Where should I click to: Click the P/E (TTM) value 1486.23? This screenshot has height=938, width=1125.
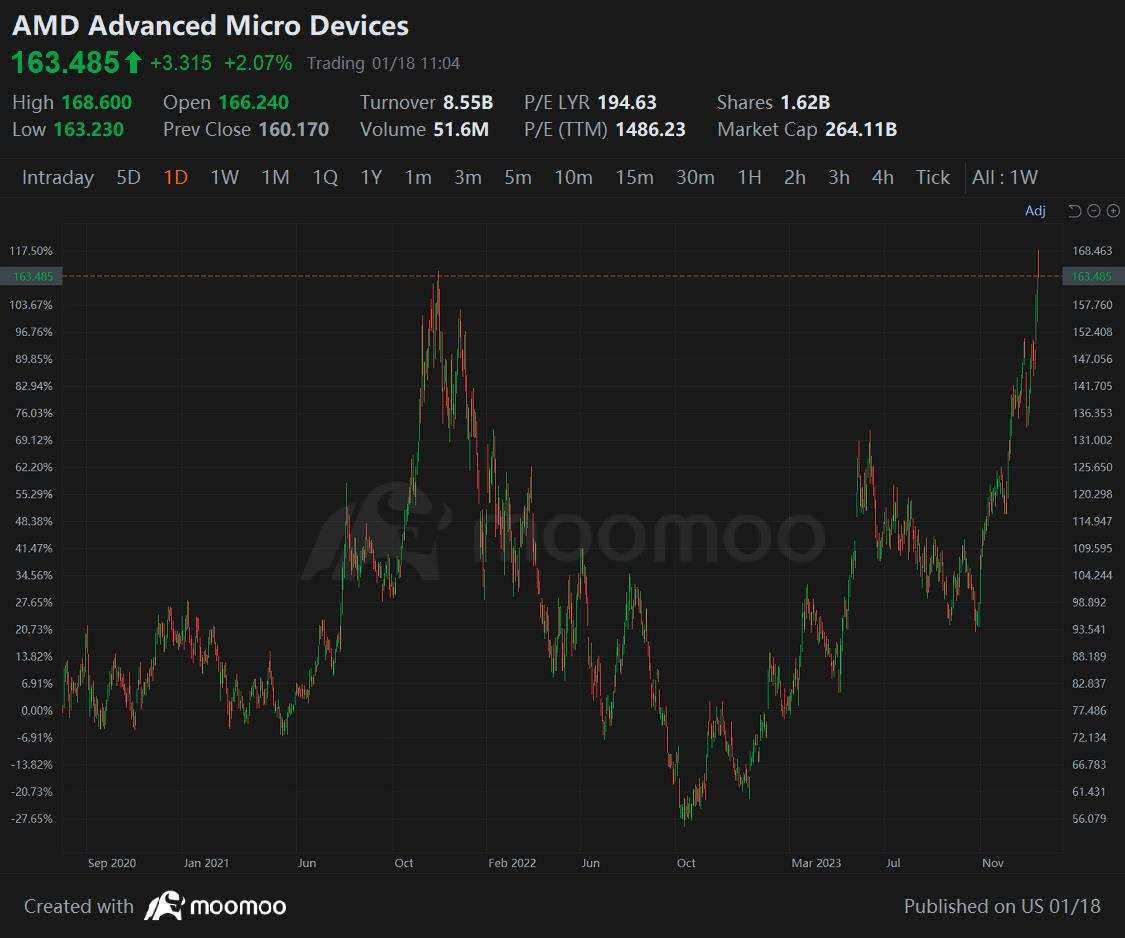tap(651, 130)
